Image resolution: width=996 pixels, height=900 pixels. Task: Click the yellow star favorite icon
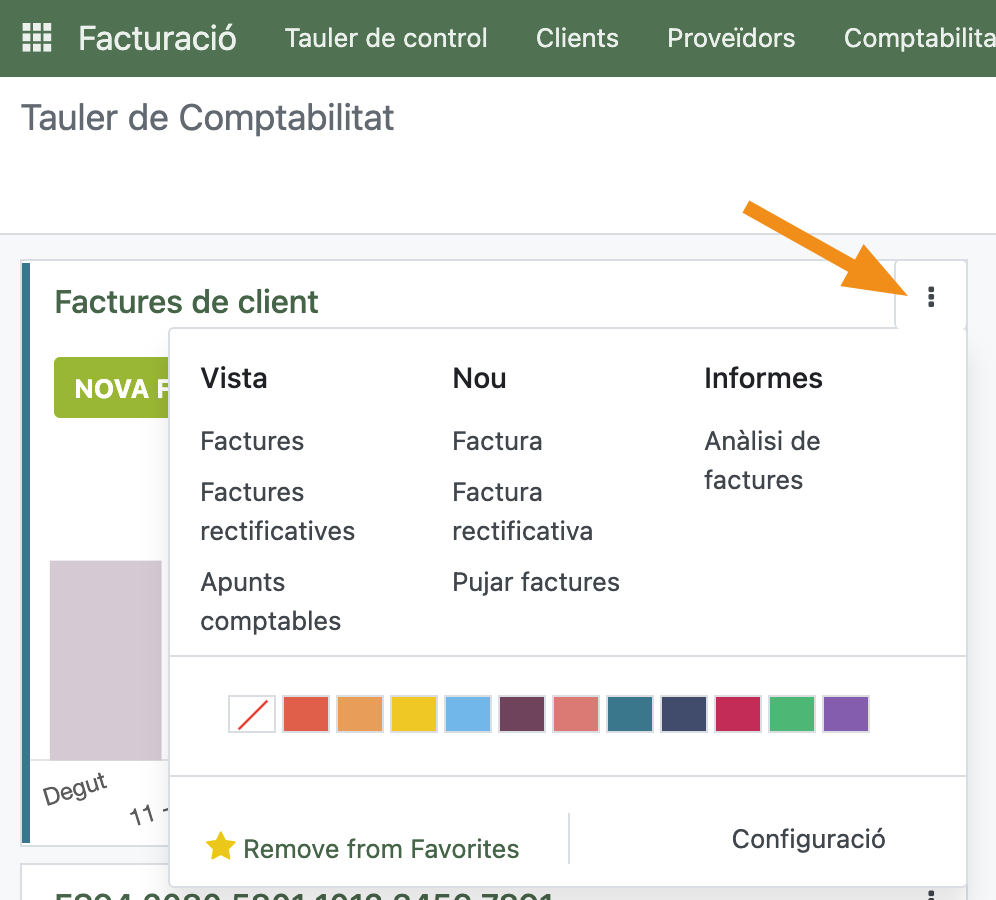(x=220, y=847)
